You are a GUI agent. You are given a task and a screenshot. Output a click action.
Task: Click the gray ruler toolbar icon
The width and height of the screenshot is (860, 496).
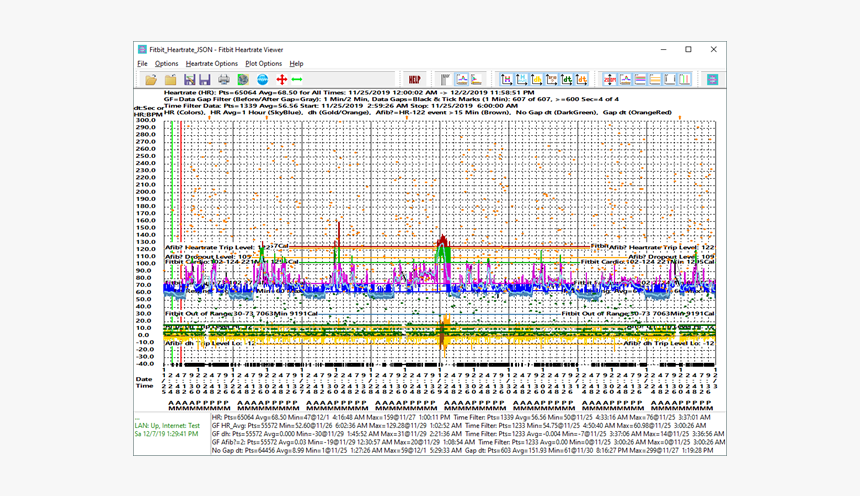point(445,80)
